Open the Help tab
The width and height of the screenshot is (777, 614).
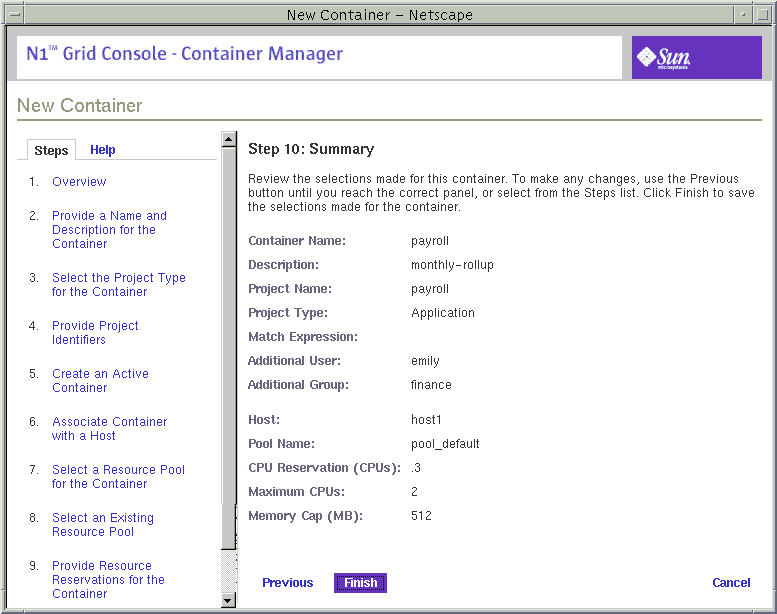[103, 150]
